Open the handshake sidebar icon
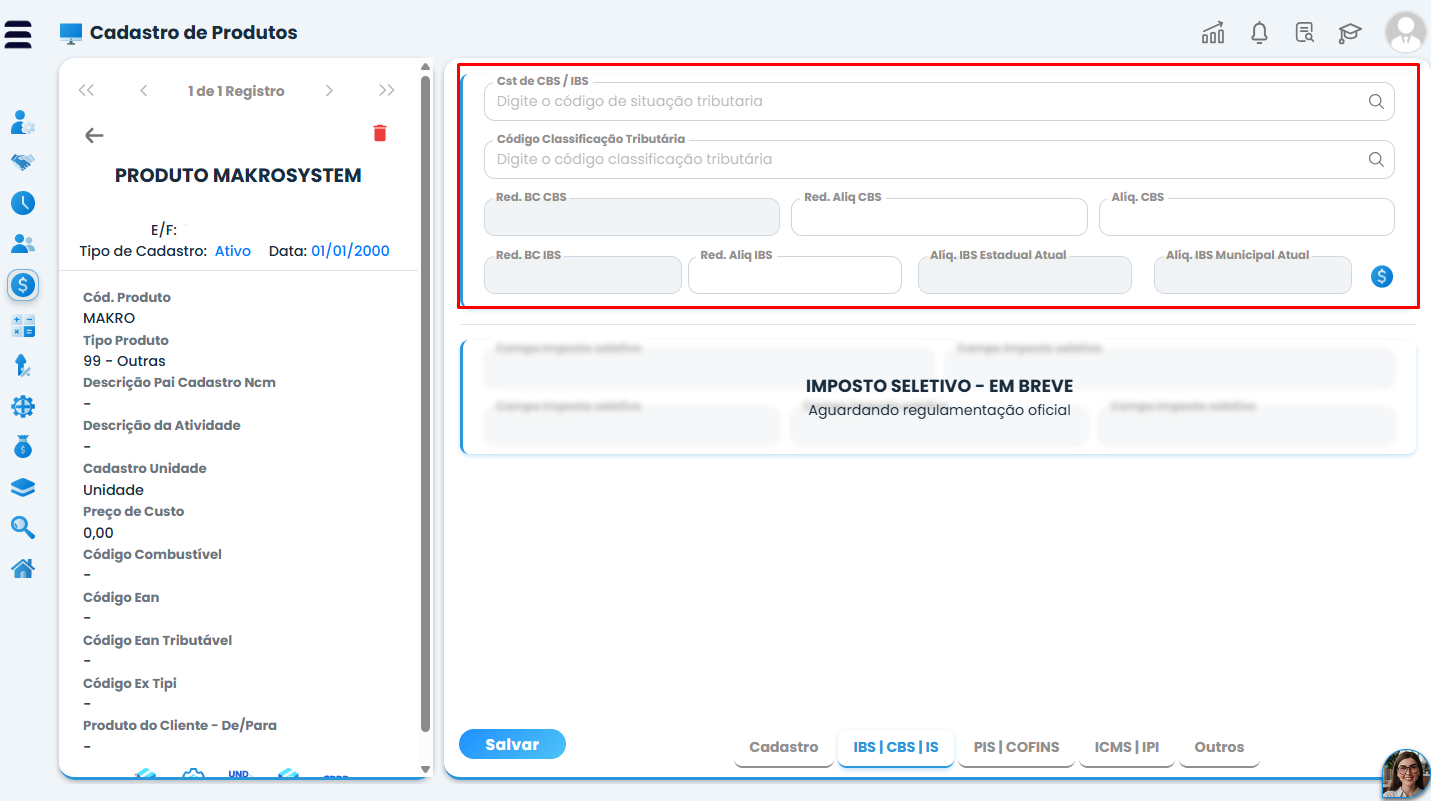 click(23, 161)
